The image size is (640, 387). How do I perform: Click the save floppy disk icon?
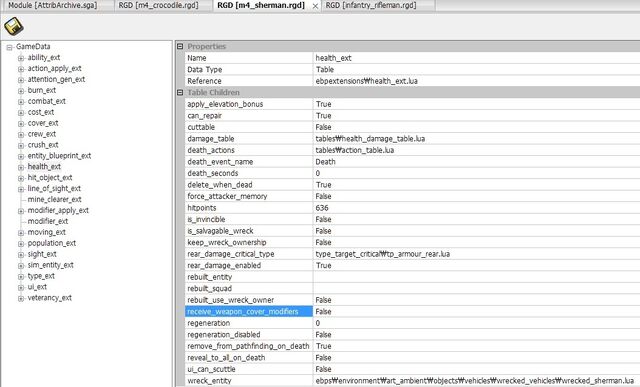point(14,26)
